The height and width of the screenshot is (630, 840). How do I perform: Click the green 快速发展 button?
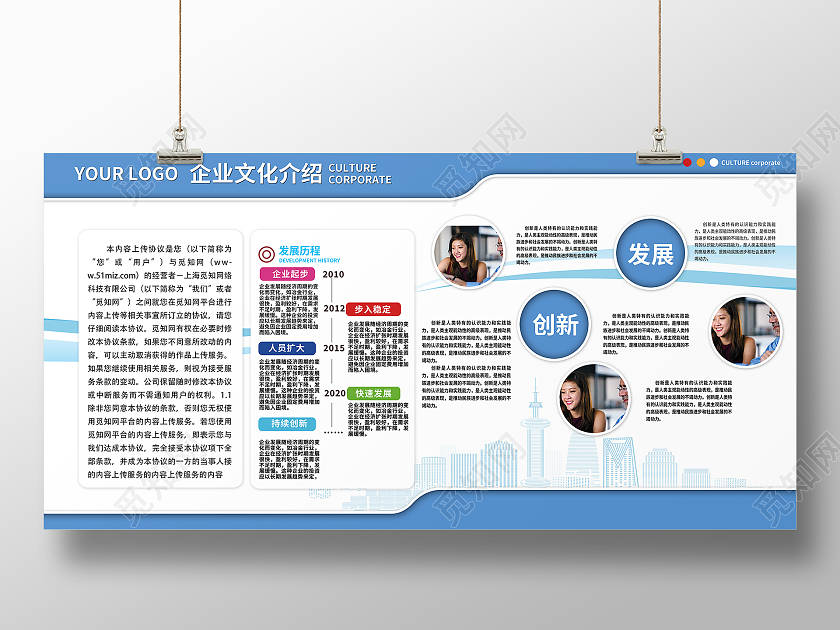pyautogui.click(x=373, y=392)
